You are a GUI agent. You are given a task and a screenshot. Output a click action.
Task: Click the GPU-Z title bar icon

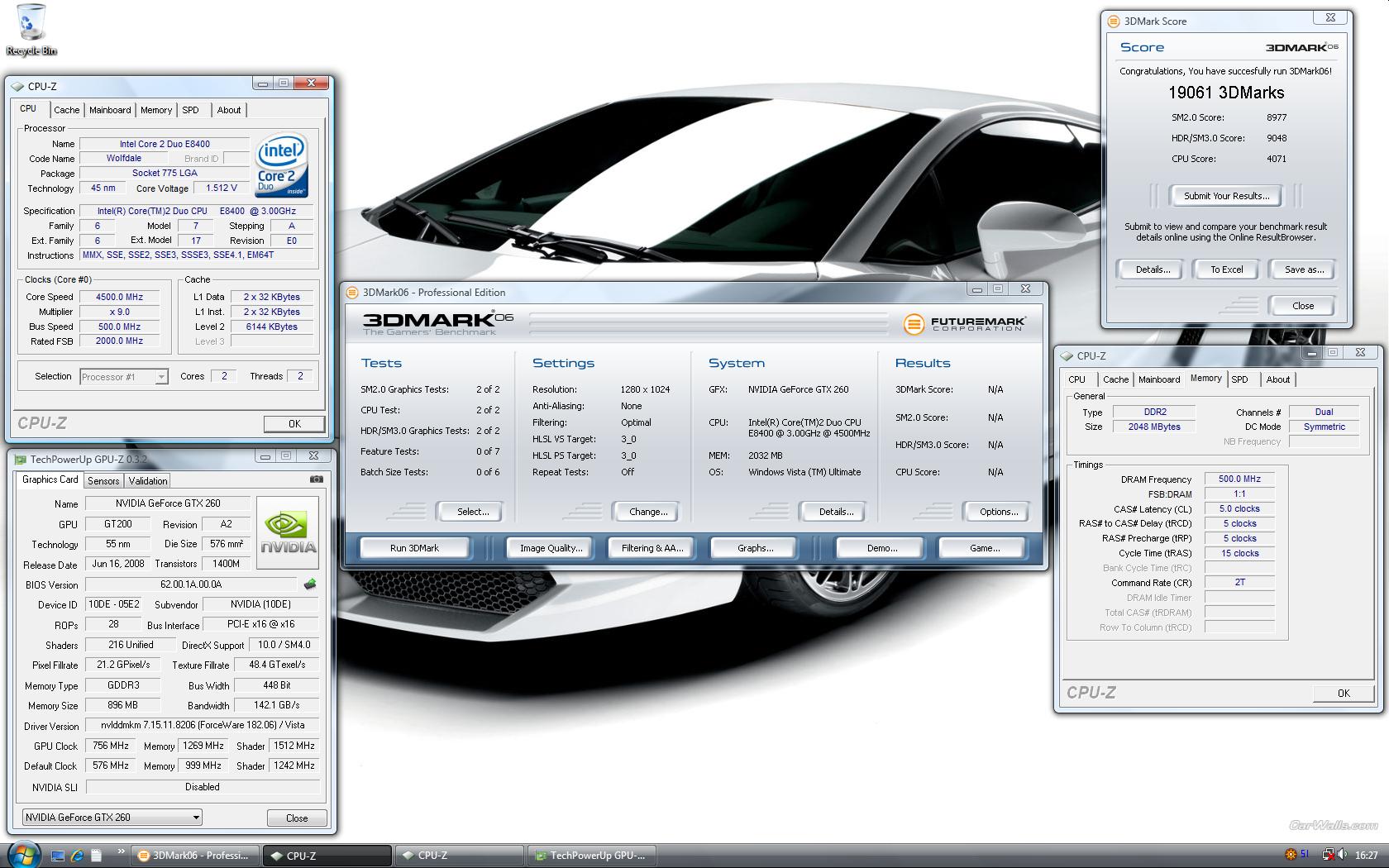[x=21, y=460]
